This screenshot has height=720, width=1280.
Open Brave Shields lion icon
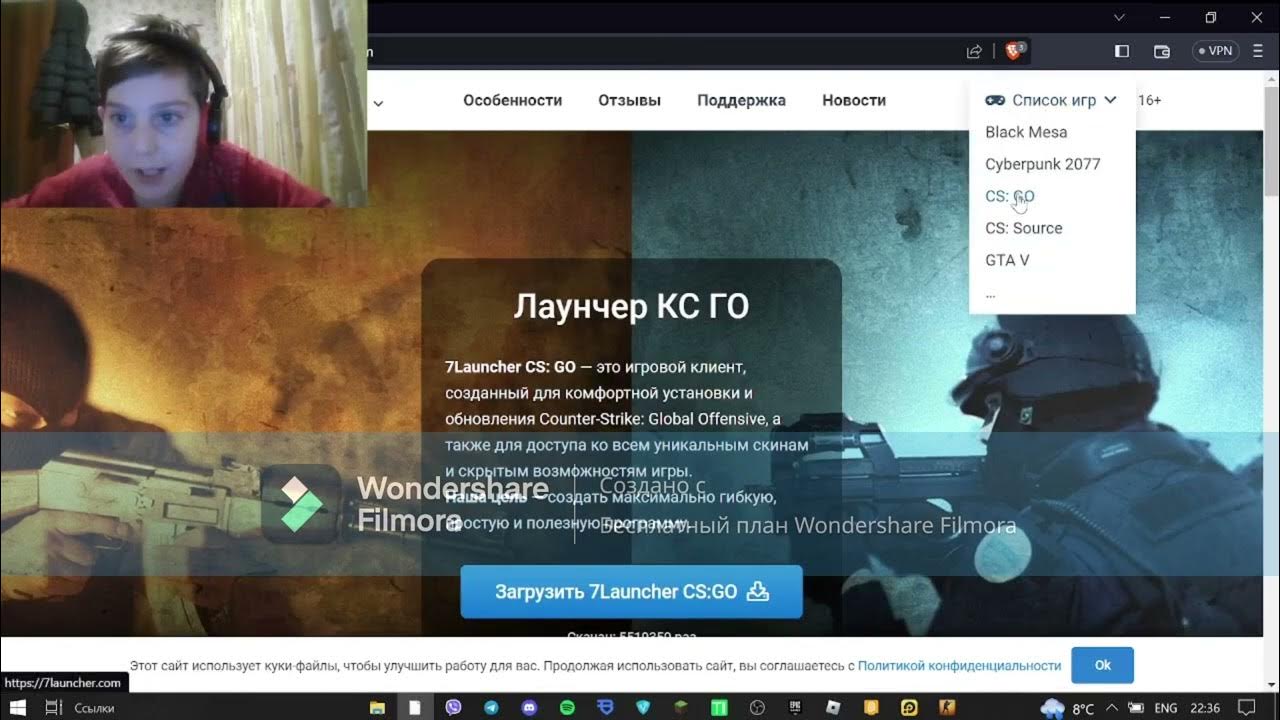pyautogui.click(x=1014, y=51)
